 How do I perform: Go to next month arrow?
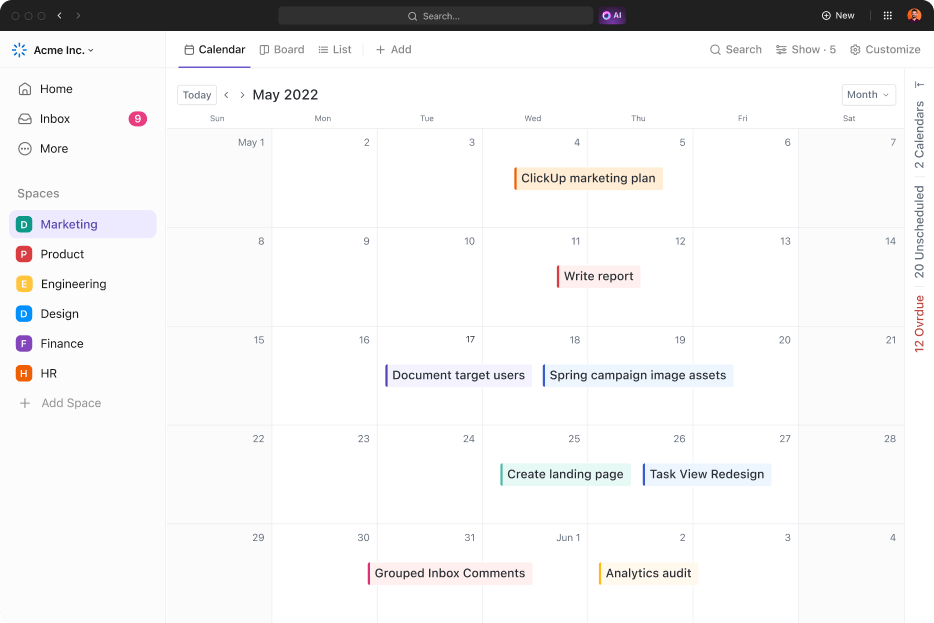pyautogui.click(x=242, y=95)
